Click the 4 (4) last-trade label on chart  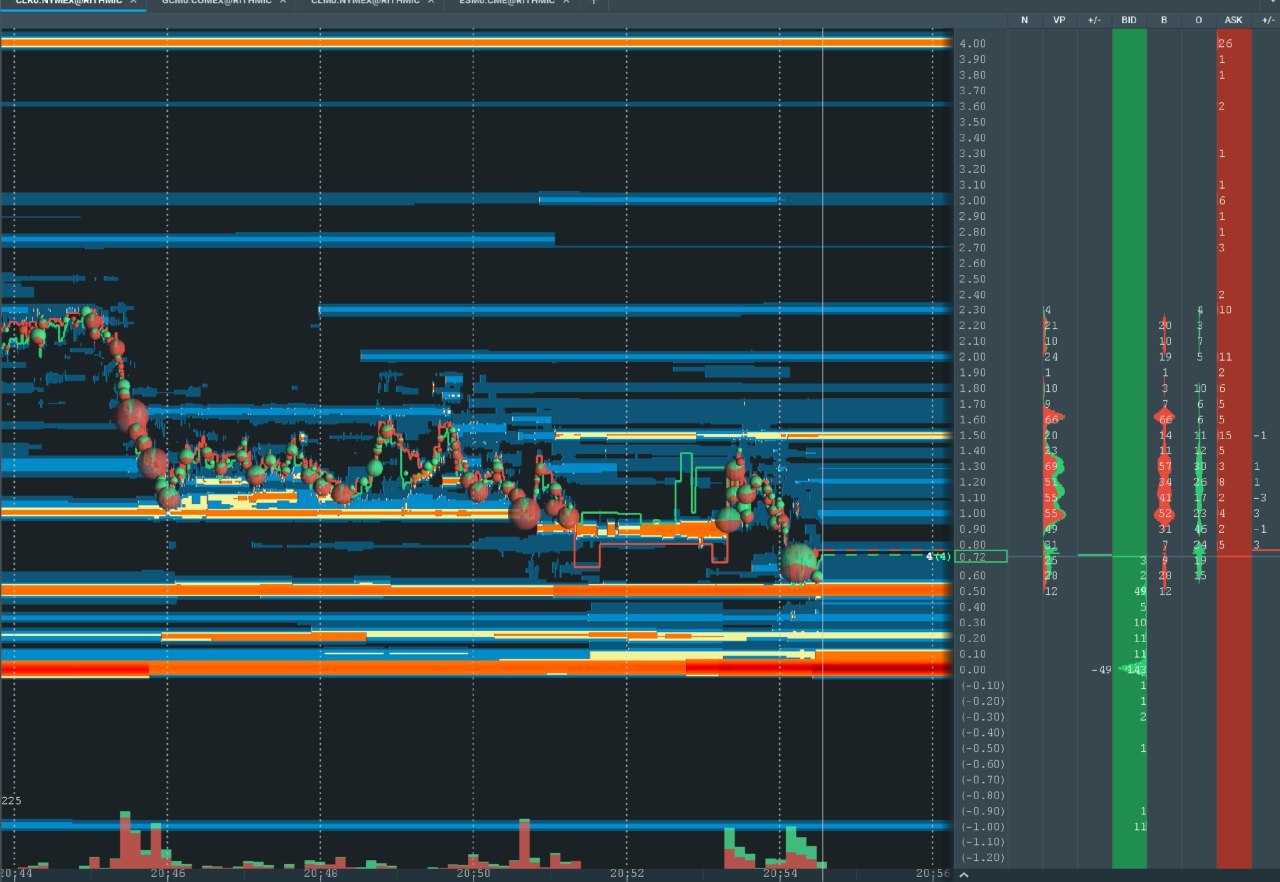[938, 556]
